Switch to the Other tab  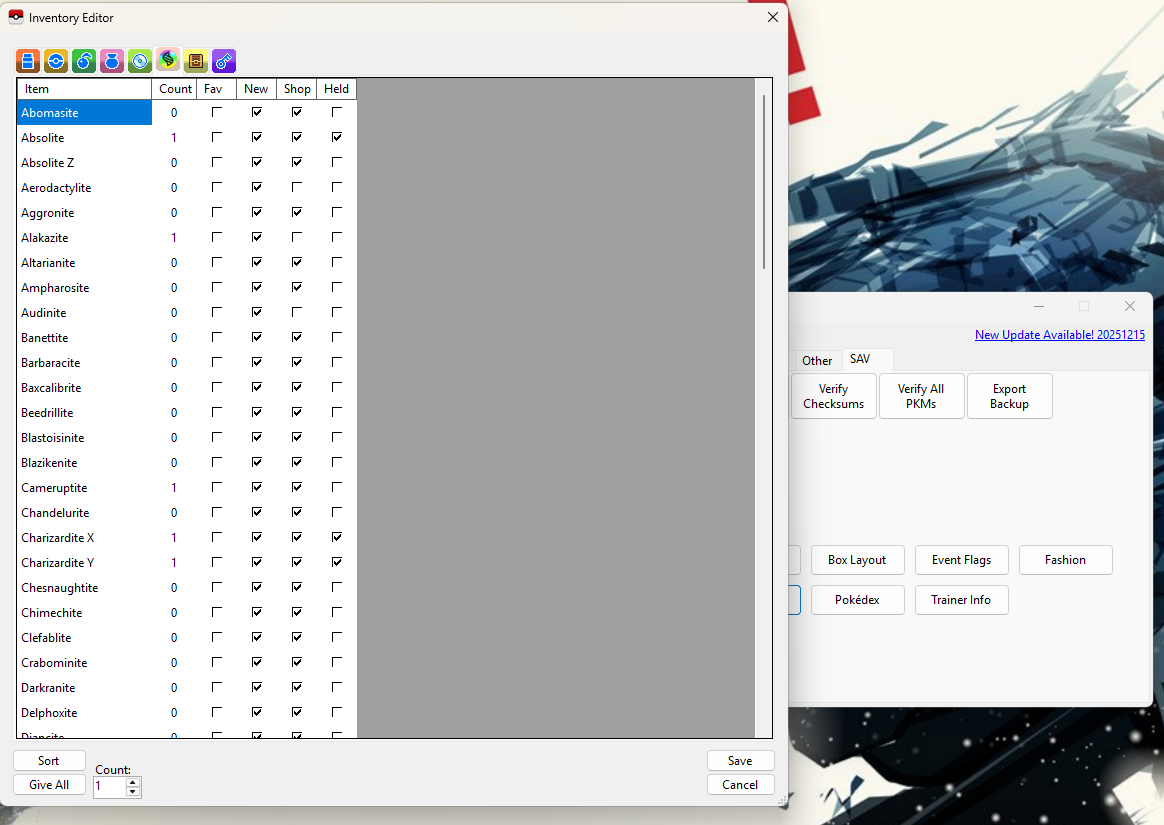click(817, 360)
